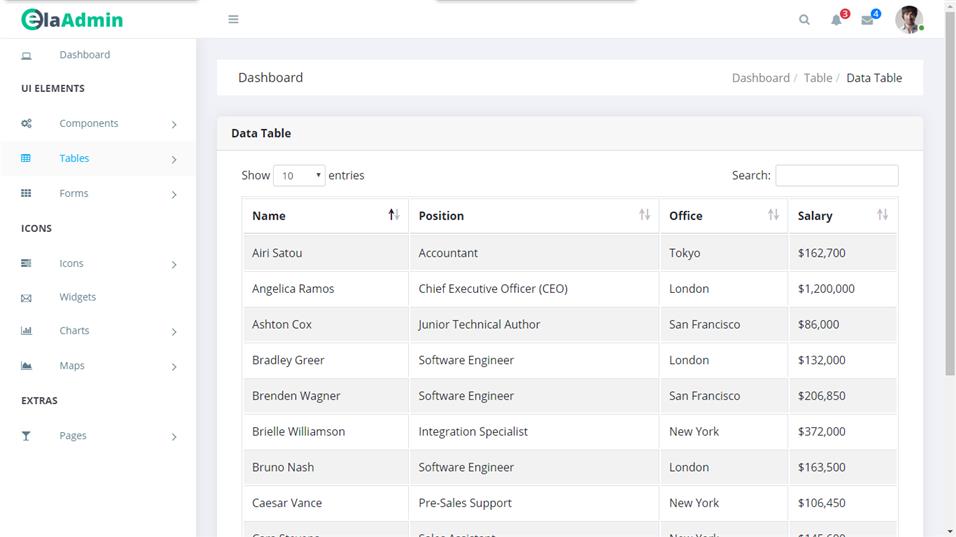The image size is (956, 537).
Task: Select Tables in the sidebar menu
Action: click(74, 158)
